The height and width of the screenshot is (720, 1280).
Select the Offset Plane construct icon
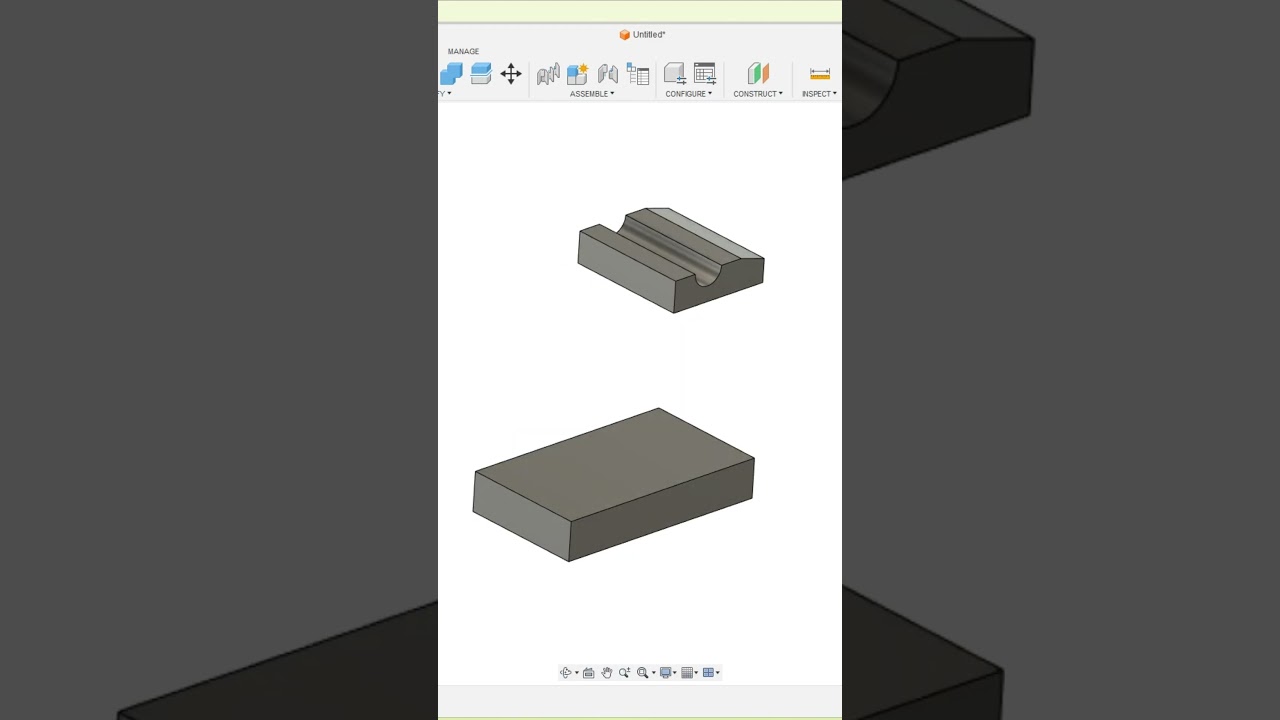click(758, 73)
